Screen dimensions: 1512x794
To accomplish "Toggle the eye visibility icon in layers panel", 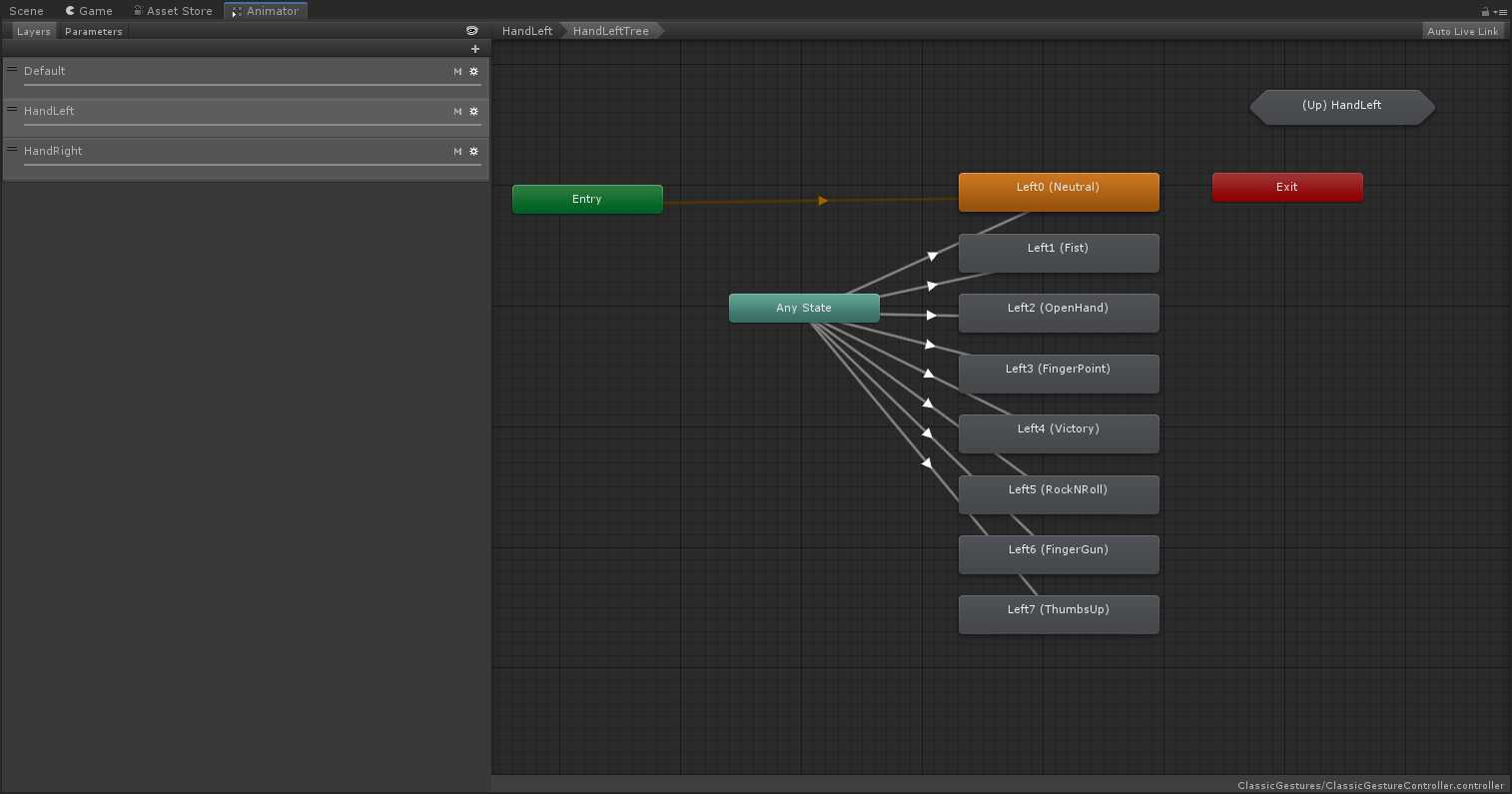I will coord(472,31).
